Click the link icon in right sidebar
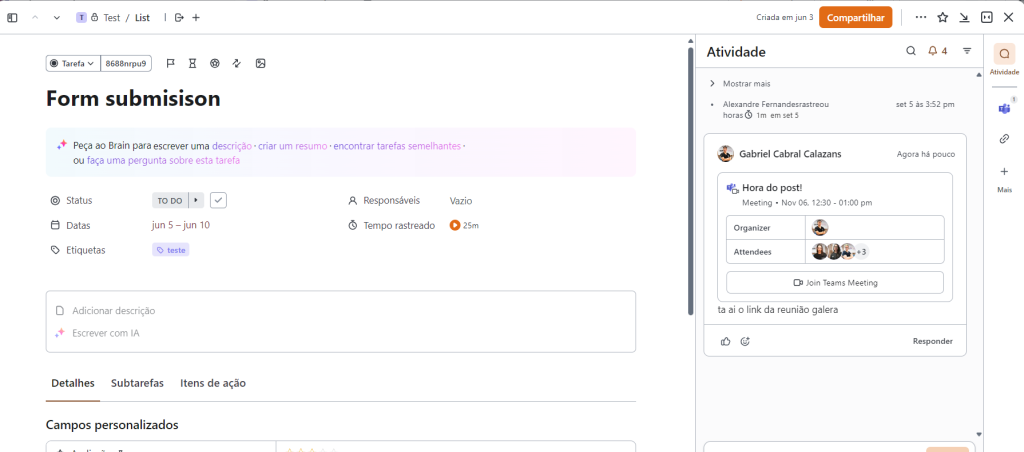 [x=1004, y=139]
